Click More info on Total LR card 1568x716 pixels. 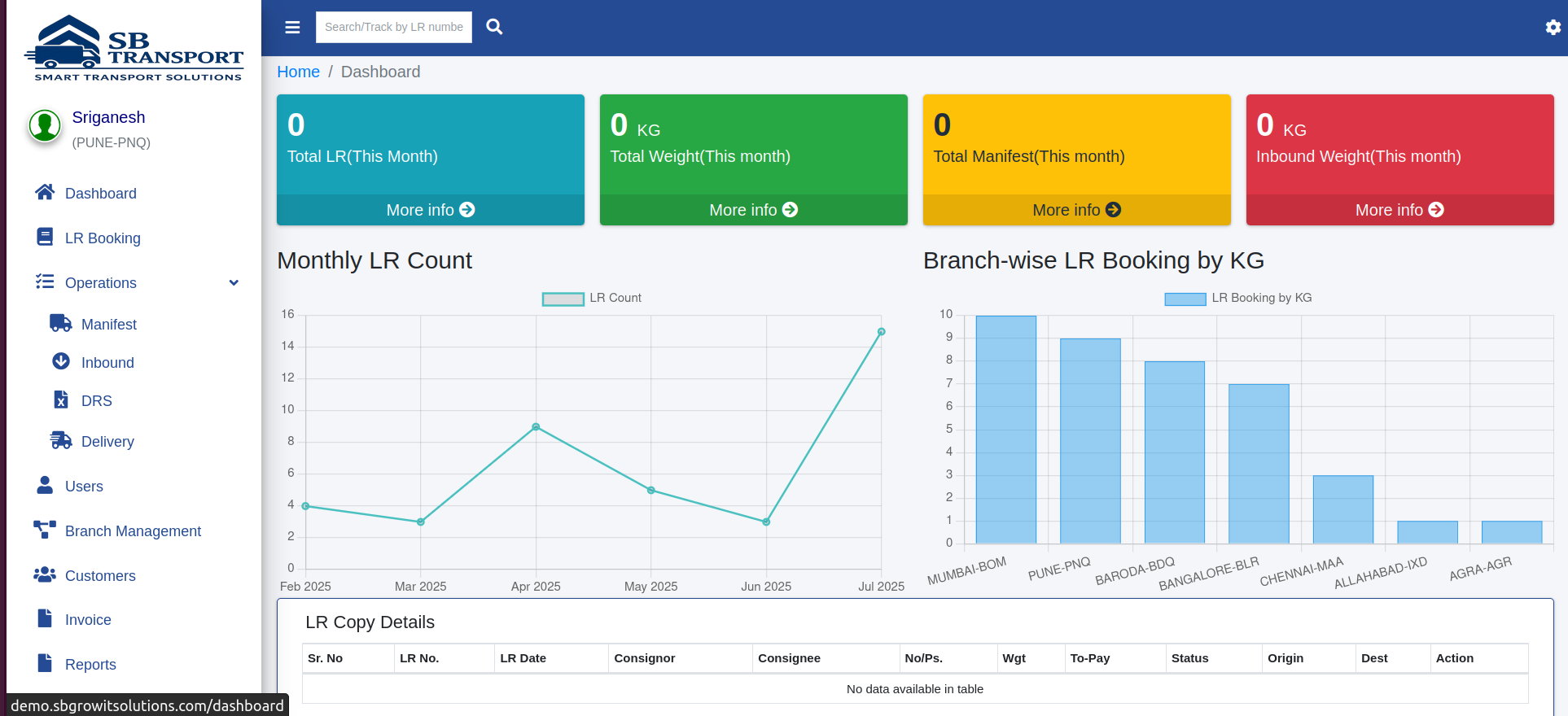coord(431,210)
